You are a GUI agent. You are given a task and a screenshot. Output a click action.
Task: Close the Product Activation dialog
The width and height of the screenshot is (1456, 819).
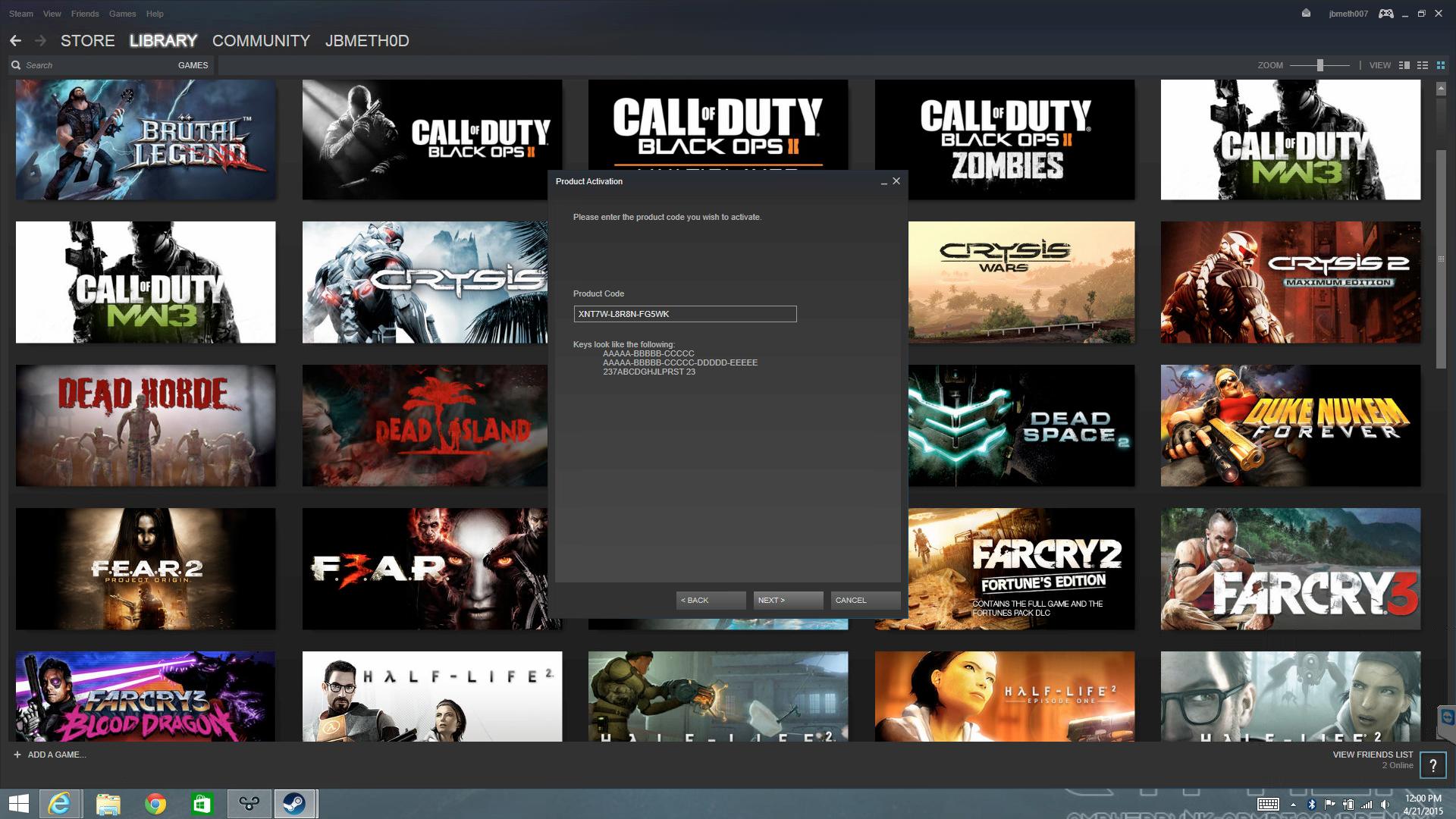(x=896, y=181)
